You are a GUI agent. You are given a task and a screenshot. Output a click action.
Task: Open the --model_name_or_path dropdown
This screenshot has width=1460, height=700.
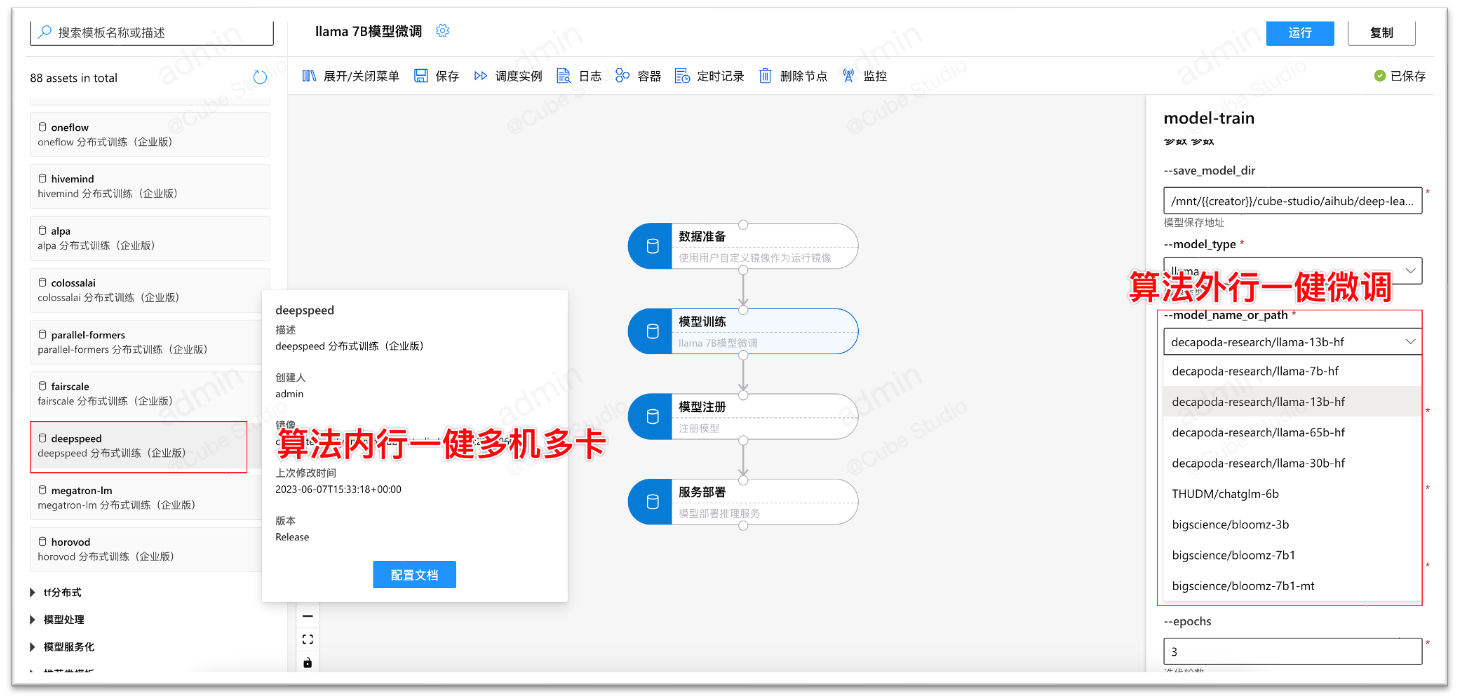(1292, 342)
